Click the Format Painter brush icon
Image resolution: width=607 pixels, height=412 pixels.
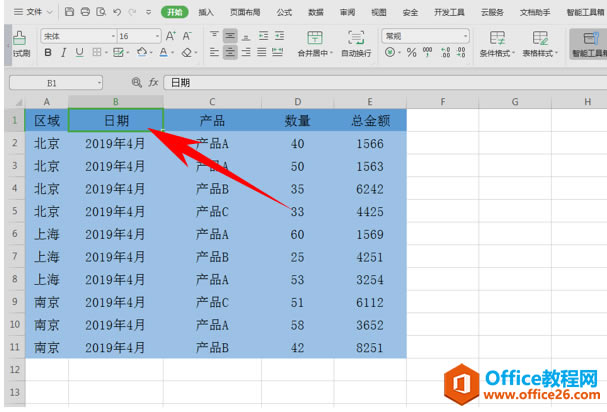[19, 38]
